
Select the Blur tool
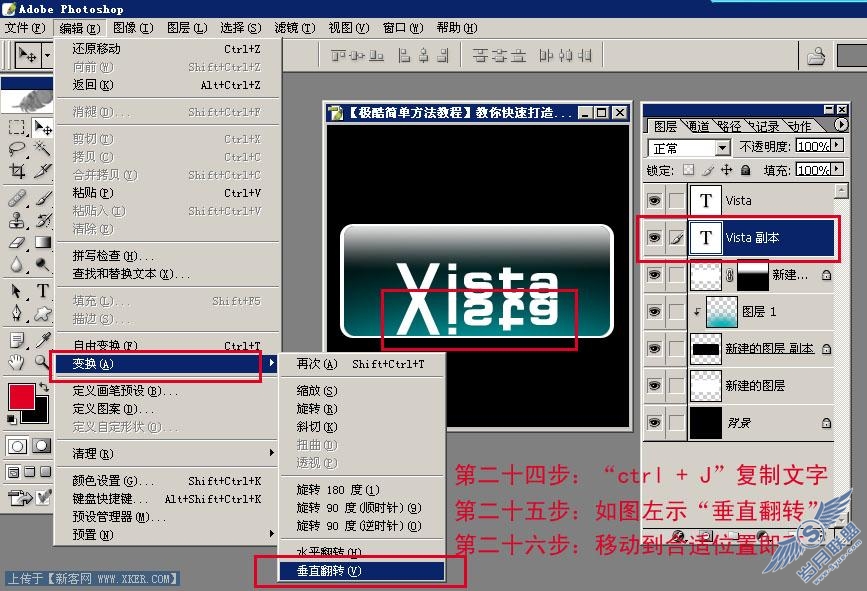click(x=17, y=264)
